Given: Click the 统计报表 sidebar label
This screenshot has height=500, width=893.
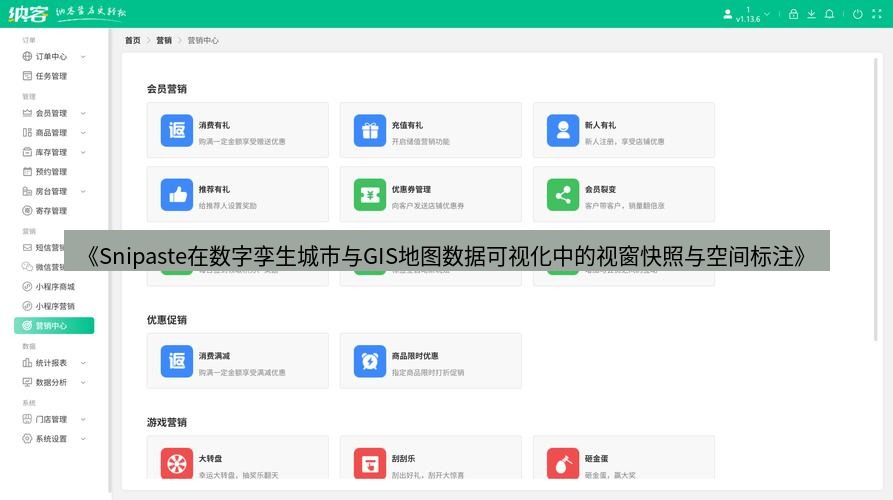Looking at the screenshot, I should [x=51, y=363].
